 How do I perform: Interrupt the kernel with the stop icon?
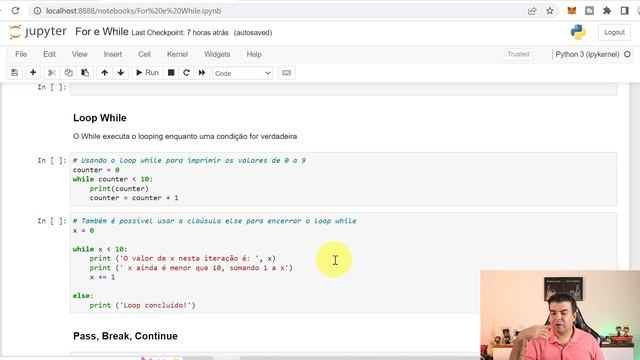(171, 73)
